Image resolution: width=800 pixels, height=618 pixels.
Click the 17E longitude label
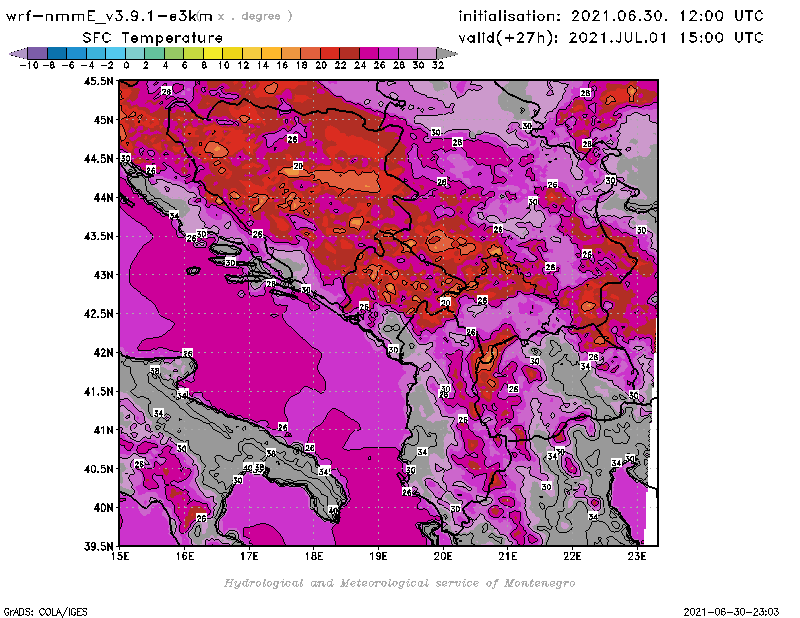249,556
